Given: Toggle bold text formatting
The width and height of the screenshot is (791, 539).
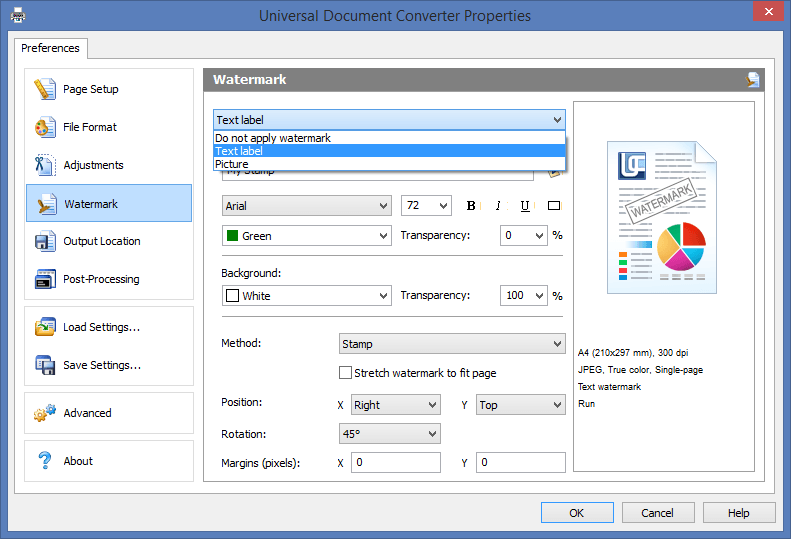Looking at the screenshot, I should pos(471,205).
